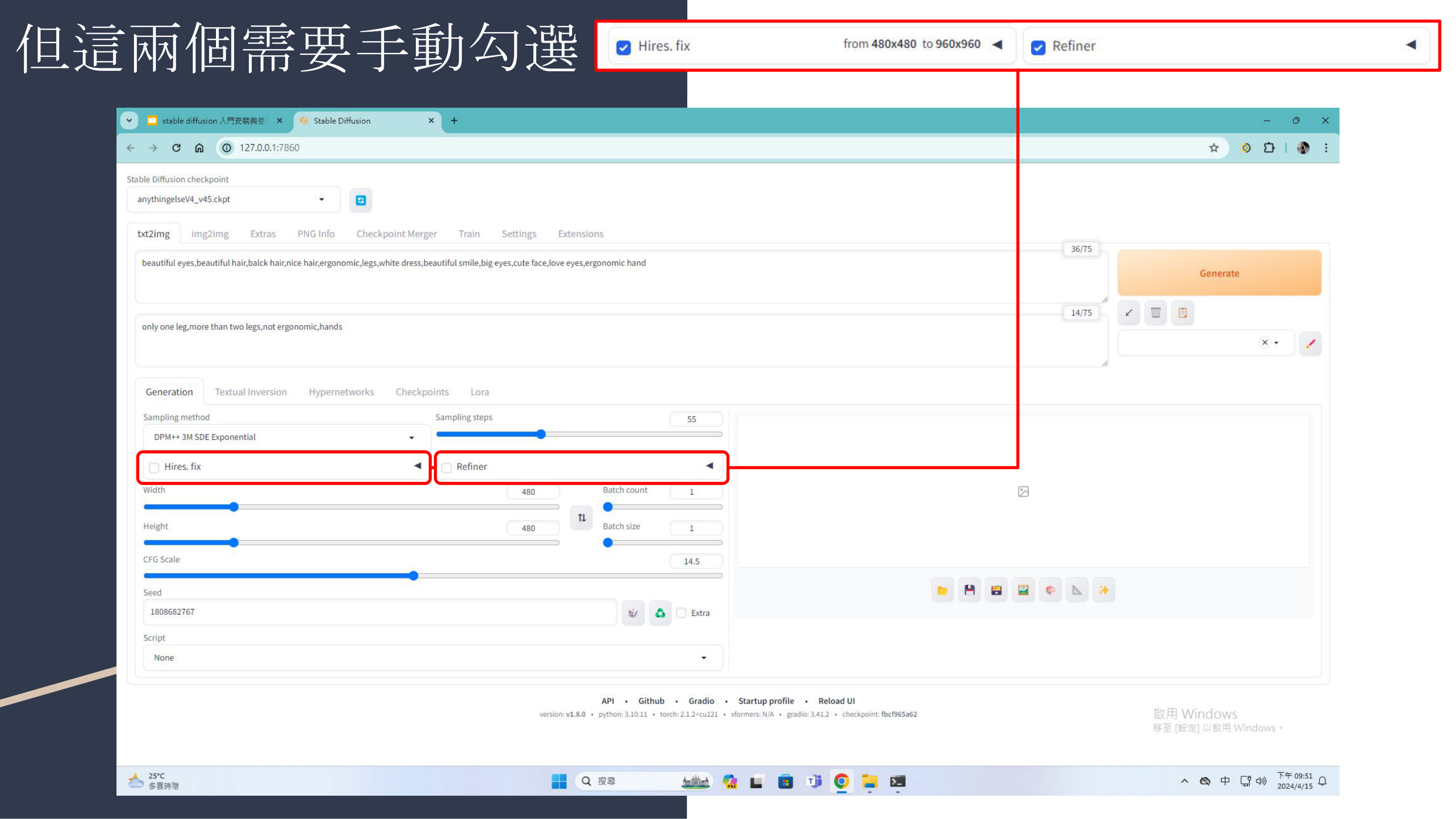Save the image with the floppy icon
The height and width of the screenshot is (819, 1456).
coord(969,590)
